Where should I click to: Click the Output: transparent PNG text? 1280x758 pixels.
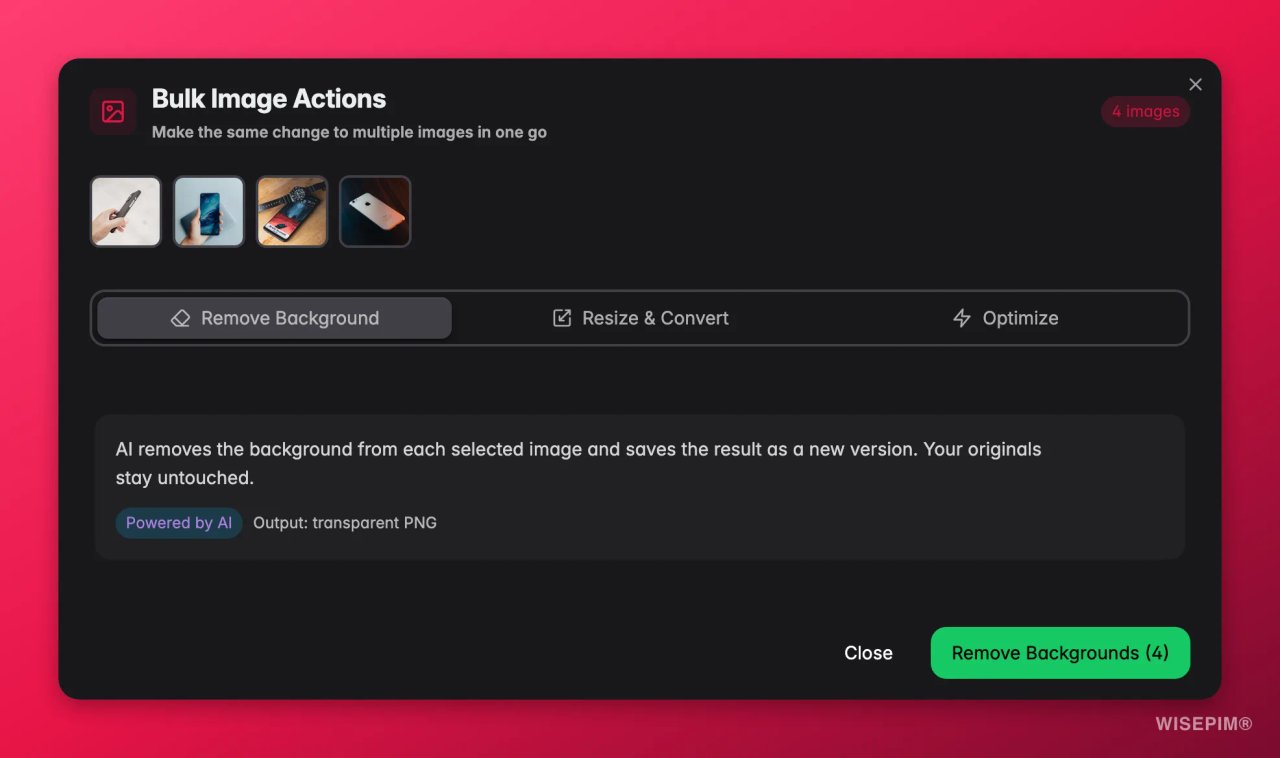click(345, 523)
